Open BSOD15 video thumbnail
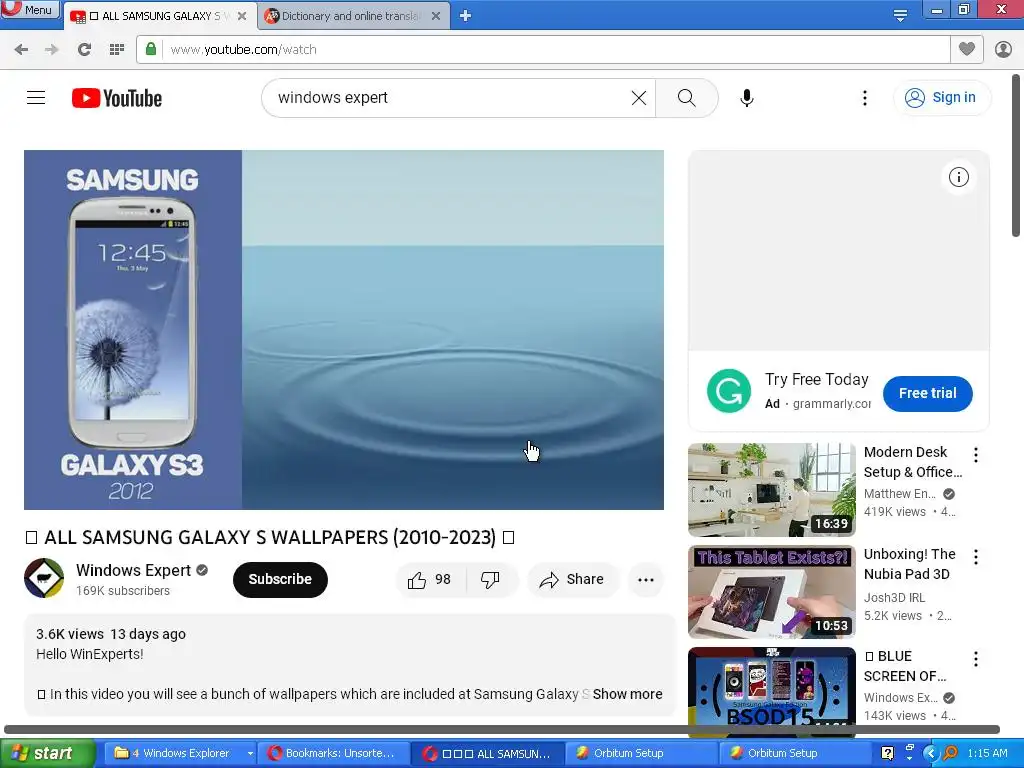This screenshot has height=768, width=1024. [x=772, y=692]
